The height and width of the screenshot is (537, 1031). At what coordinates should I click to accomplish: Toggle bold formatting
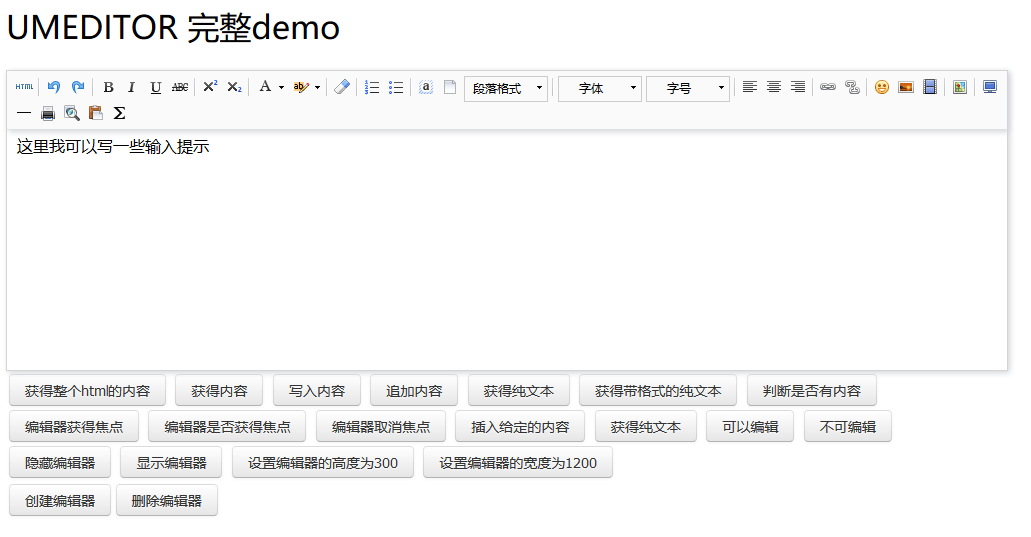pyautogui.click(x=108, y=87)
